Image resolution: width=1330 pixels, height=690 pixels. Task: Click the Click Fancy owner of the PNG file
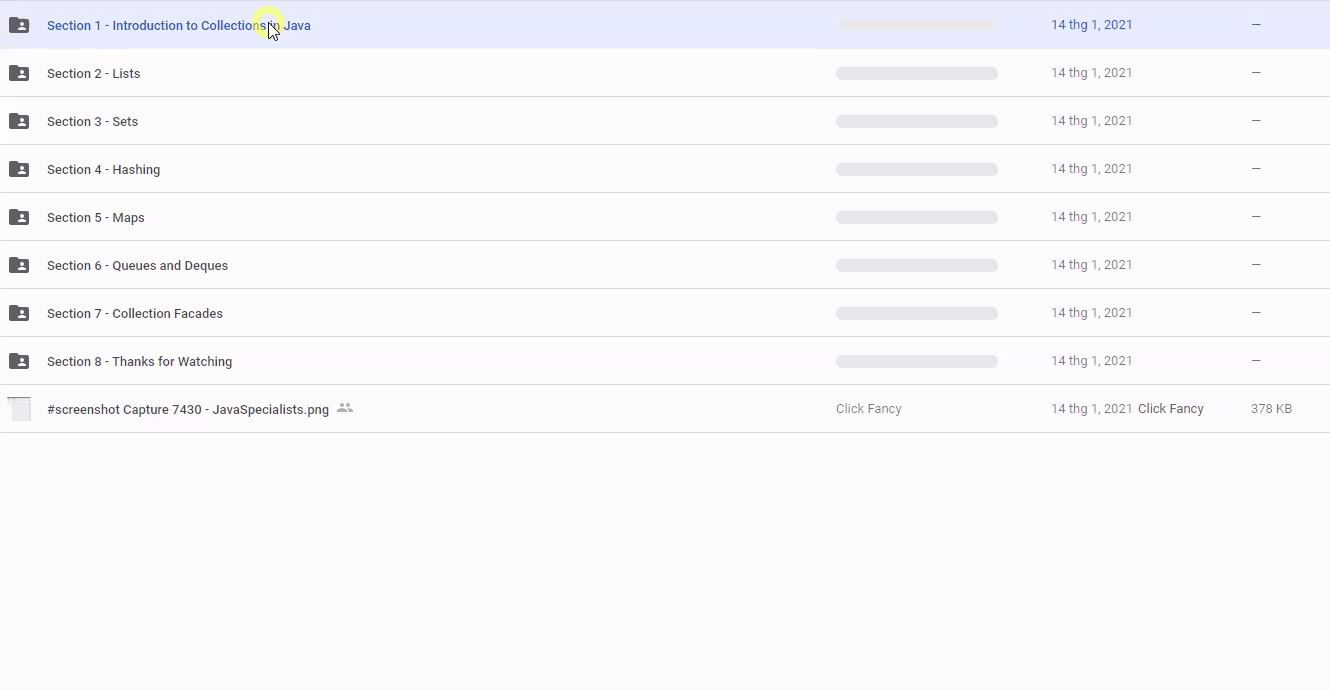click(x=868, y=409)
